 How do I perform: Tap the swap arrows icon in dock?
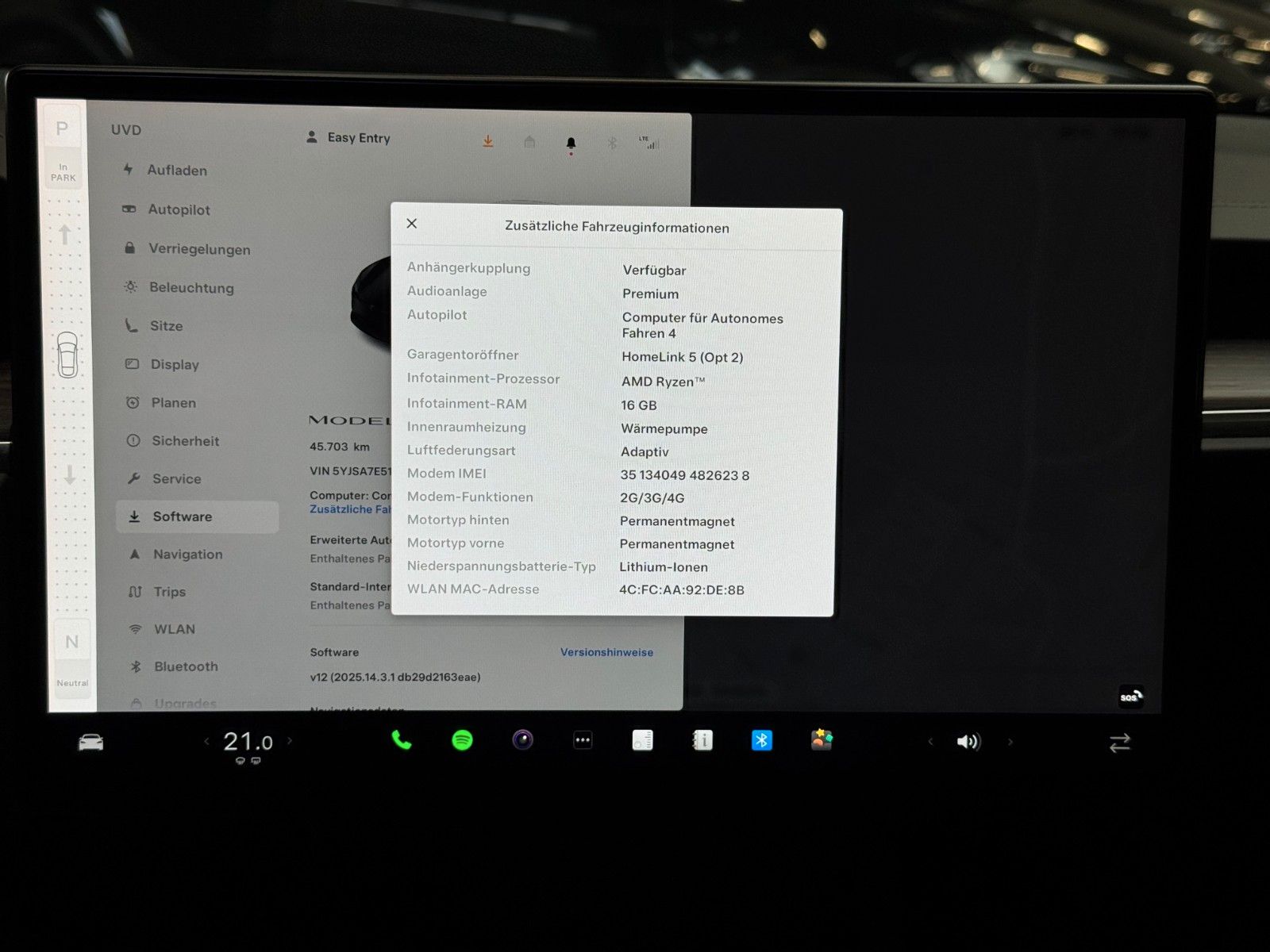point(1119,743)
